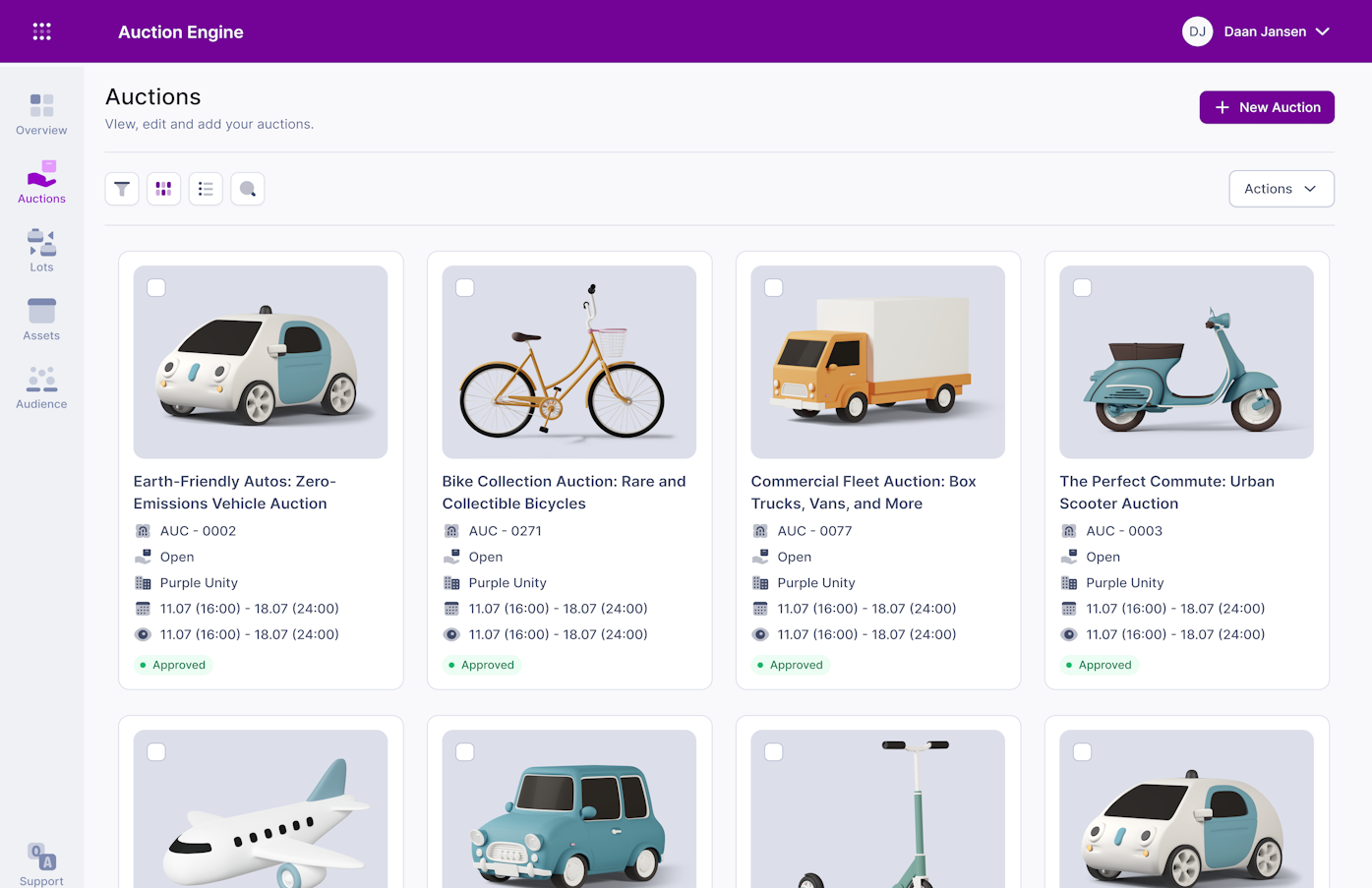Click Approved badge on Commercial Fleet card

click(791, 665)
